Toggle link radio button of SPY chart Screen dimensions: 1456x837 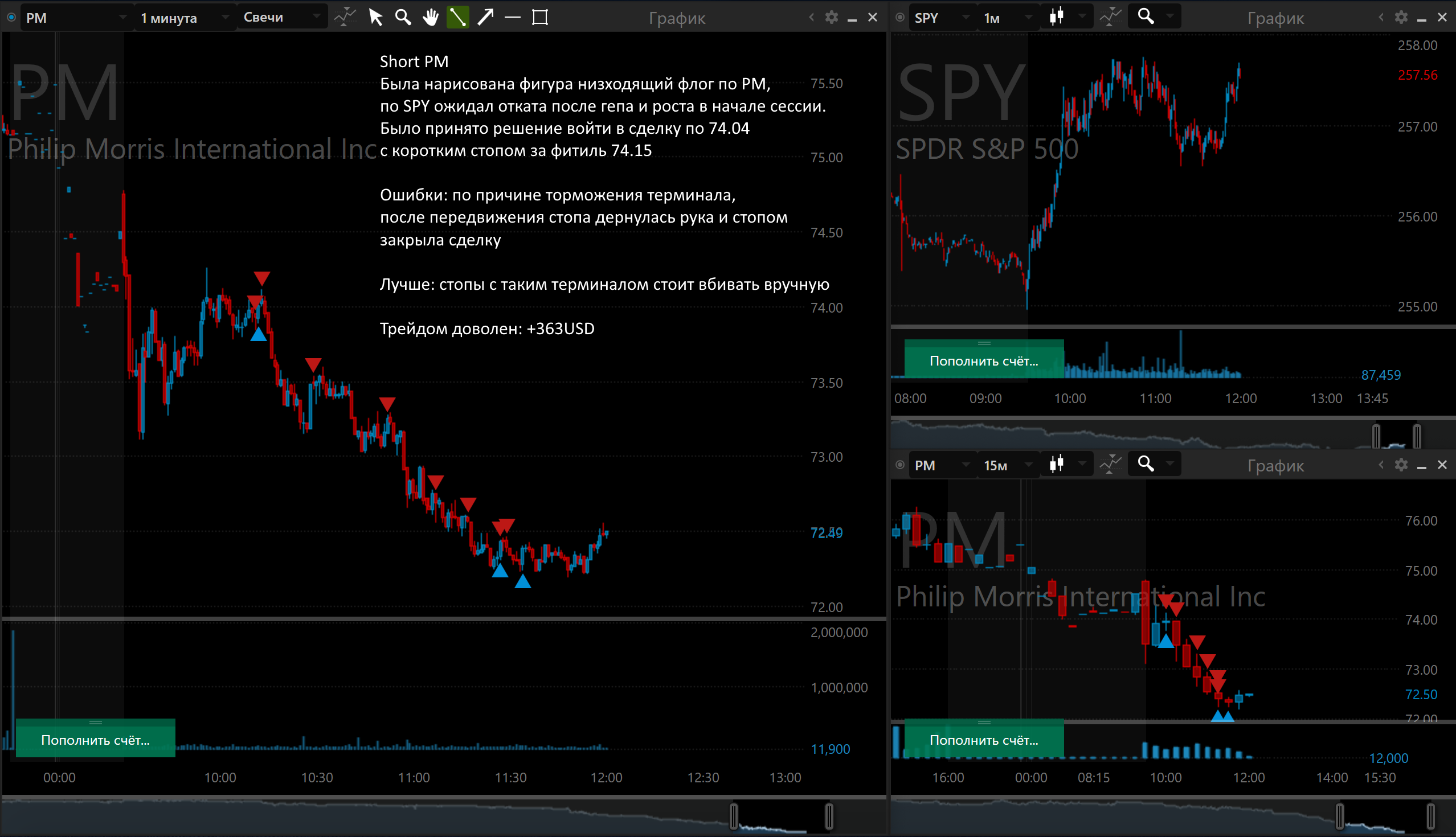coord(901,17)
